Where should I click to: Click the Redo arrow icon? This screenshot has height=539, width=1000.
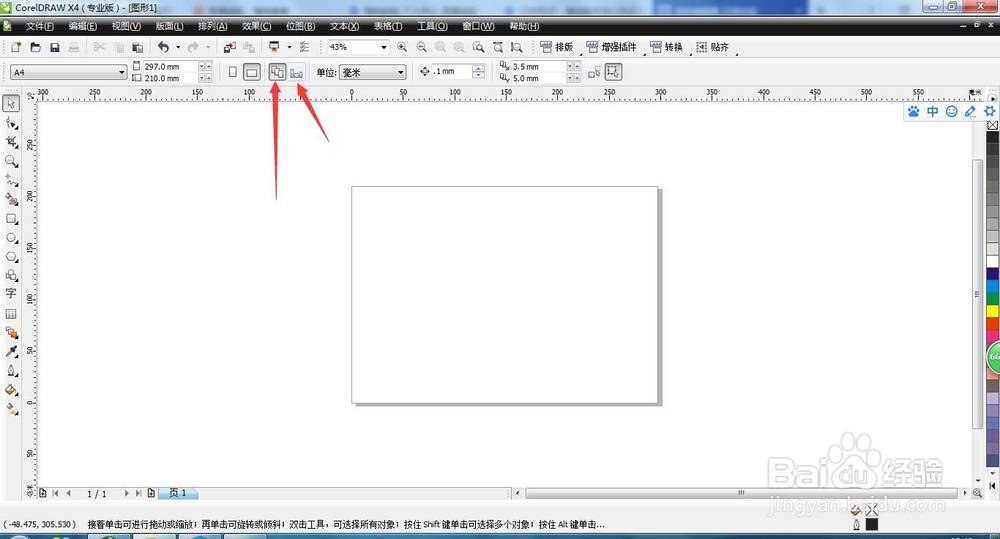tap(193, 47)
